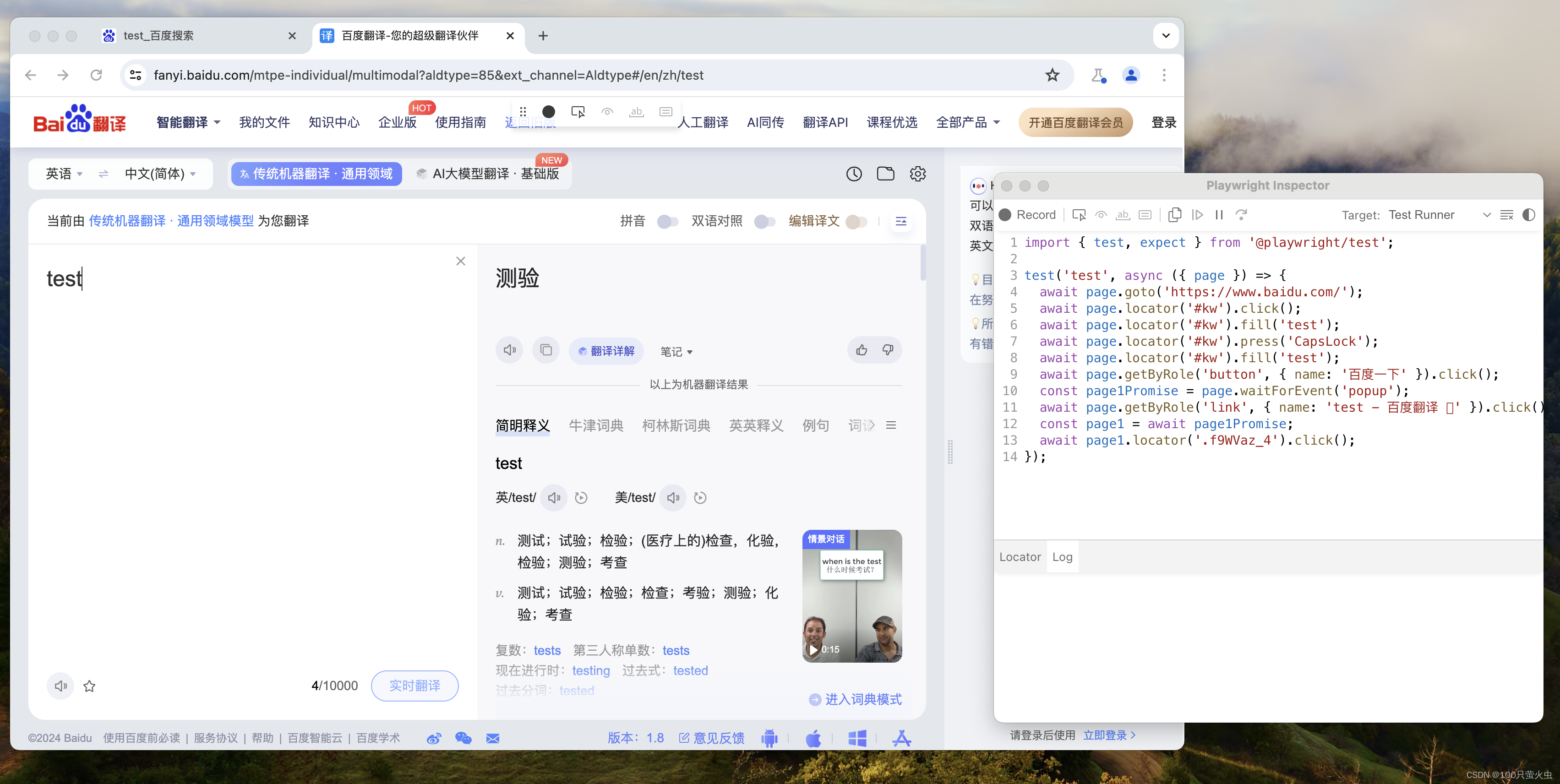Collapse the side panel toggle icon

(900, 222)
